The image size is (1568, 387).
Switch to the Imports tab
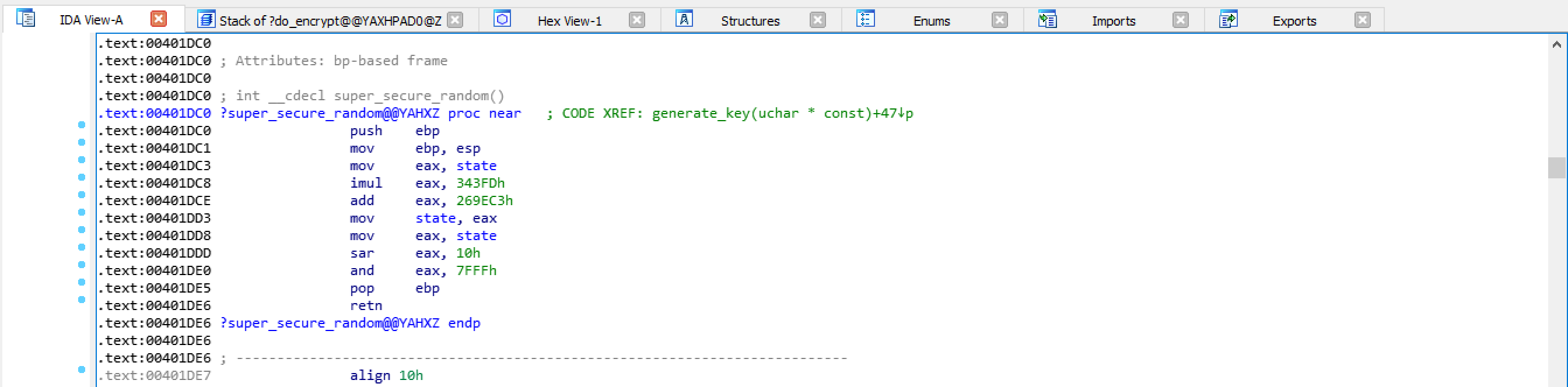pos(1114,20)
